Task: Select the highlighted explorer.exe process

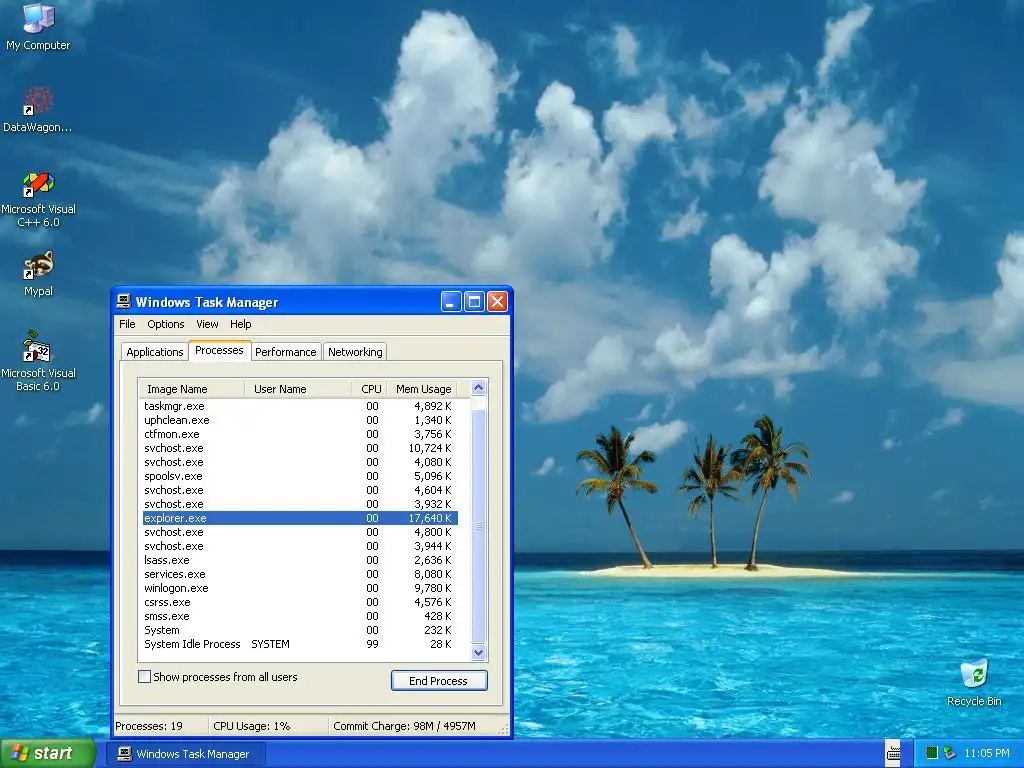Action: click(x=300, y=518)
